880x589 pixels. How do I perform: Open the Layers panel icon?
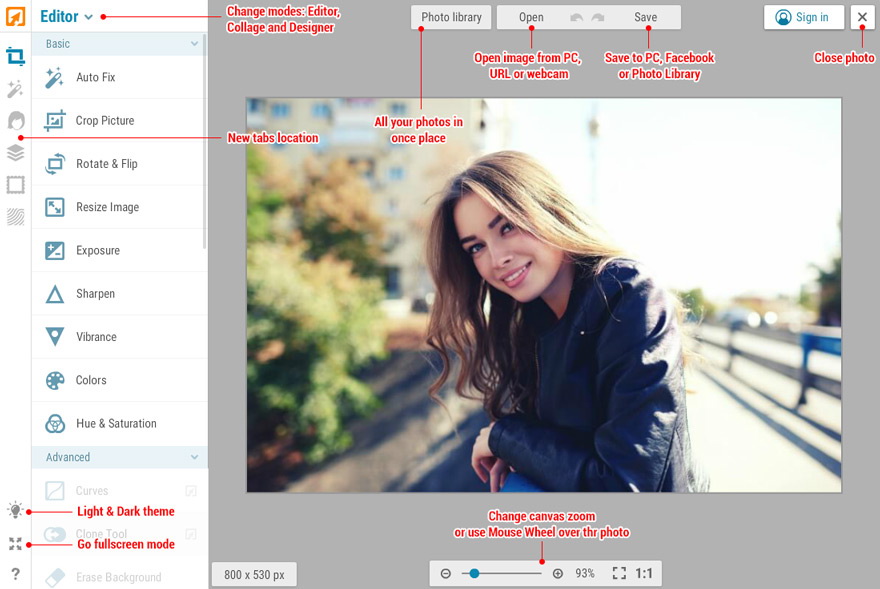pyautogui.click(x=14, y=152)
